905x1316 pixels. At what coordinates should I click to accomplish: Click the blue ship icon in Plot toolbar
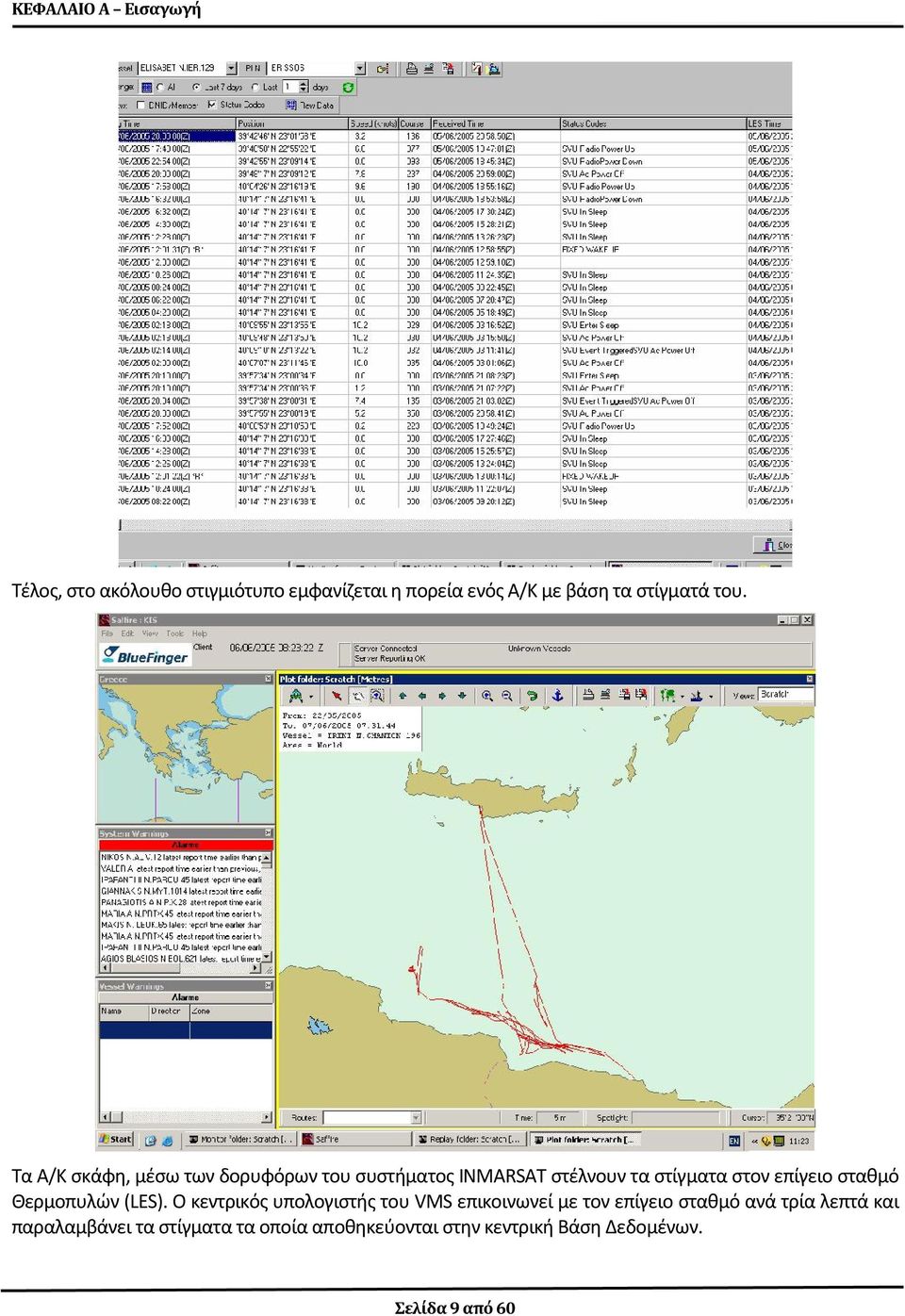(697, 696)
